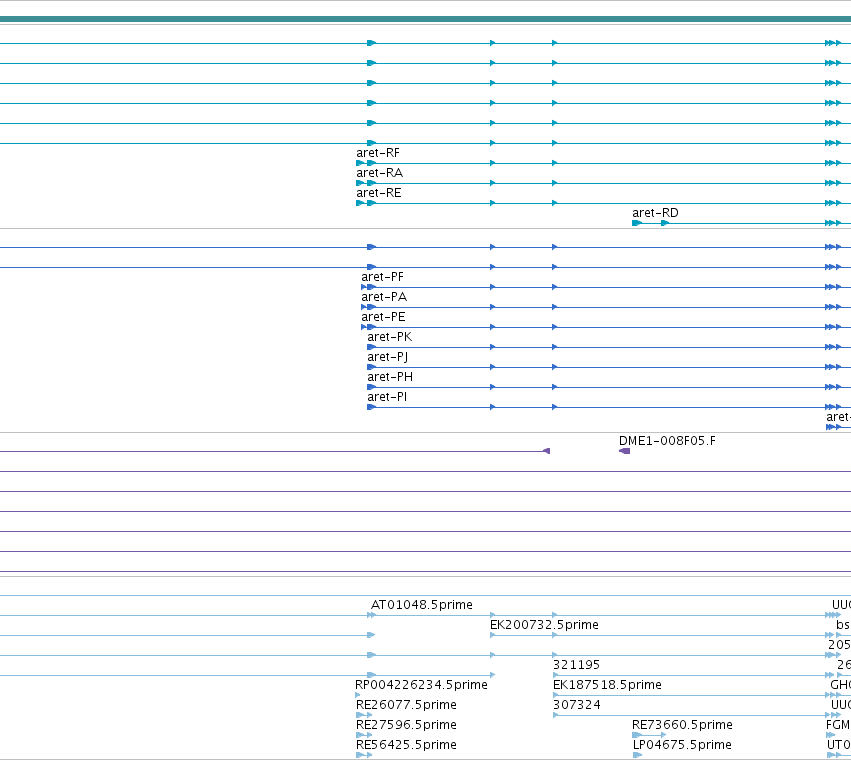Click the LP04675.5prime light-blue exon glyph
851x760 pixels.
(x=637, y=755)
